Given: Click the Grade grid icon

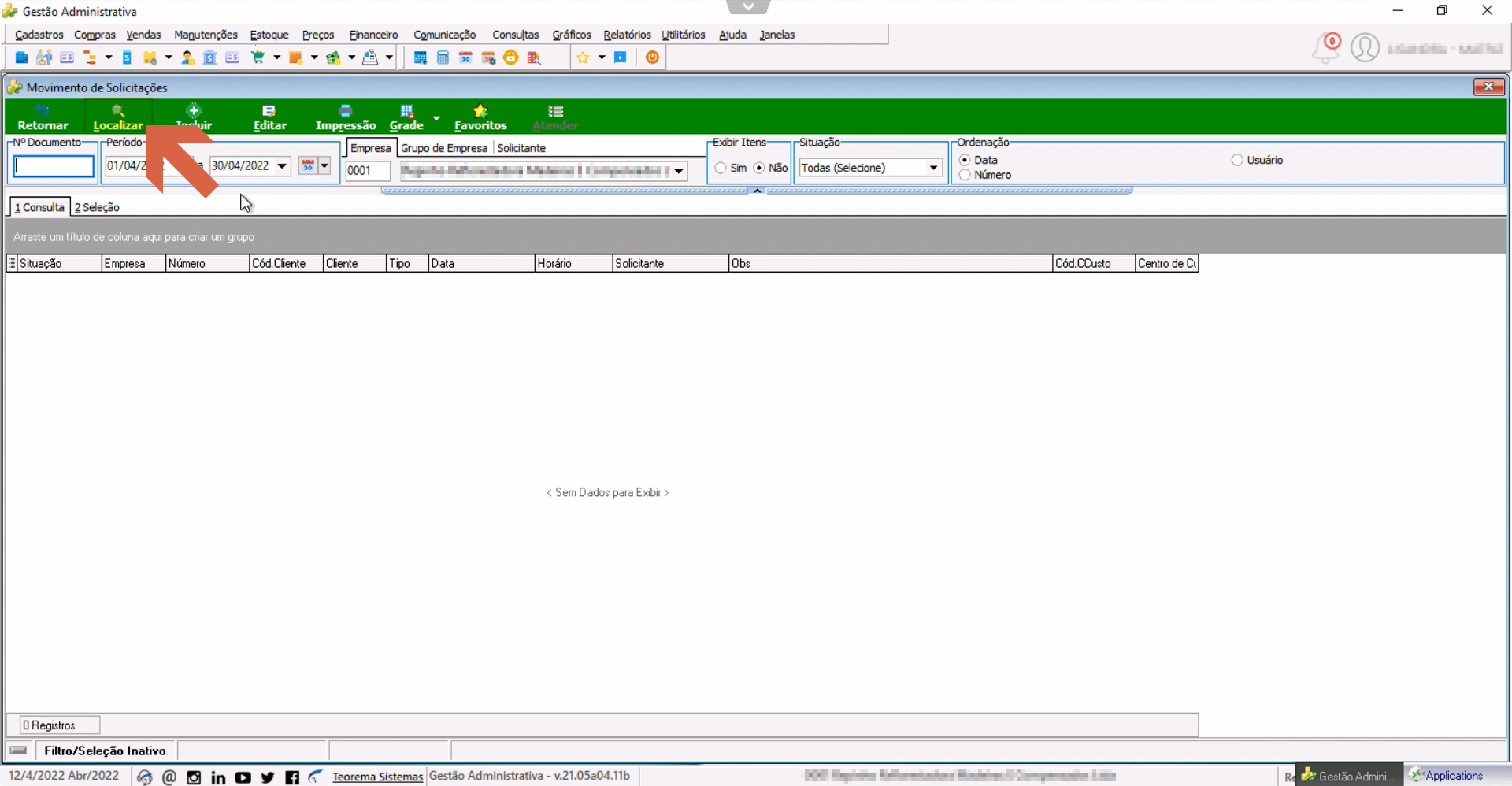Looking at the screenshot, I should coord(406,110).
